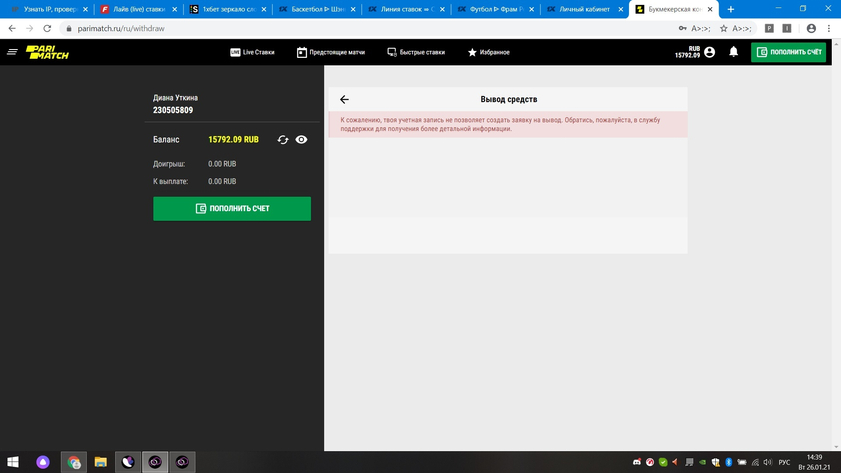Open Chrome from the taskbar

[74, 462]
